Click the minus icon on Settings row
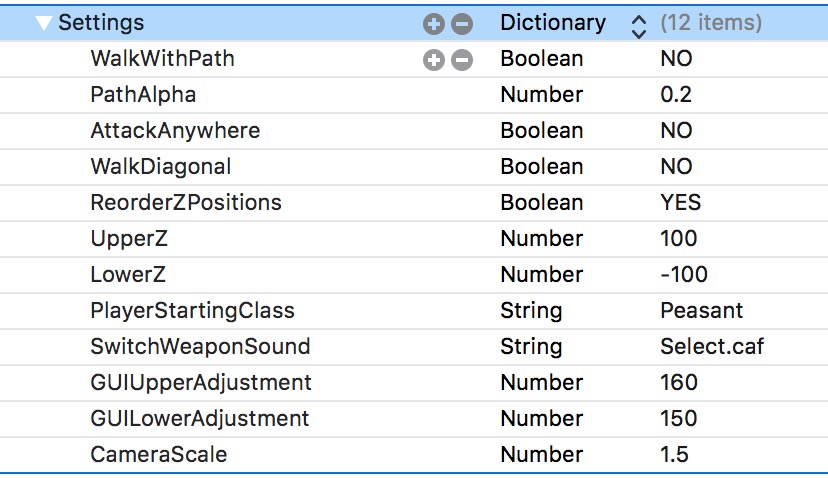This screenshot has height=478, width=828. pyautogui.click(x=461, y=23)
